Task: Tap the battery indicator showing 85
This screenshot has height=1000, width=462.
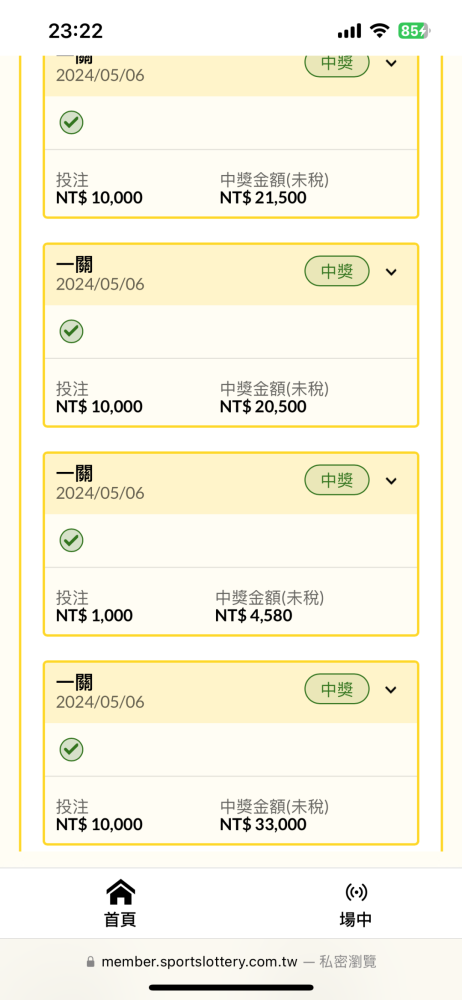Action: pos(415,30)
